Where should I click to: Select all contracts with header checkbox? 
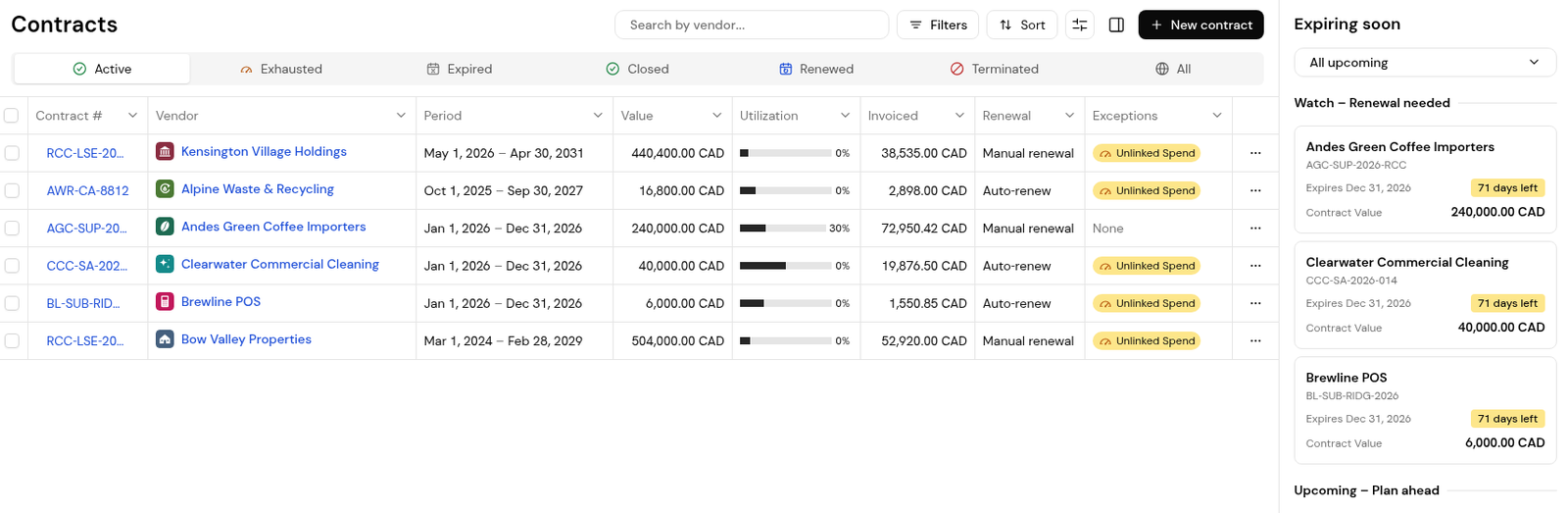(x=12, y=116)
